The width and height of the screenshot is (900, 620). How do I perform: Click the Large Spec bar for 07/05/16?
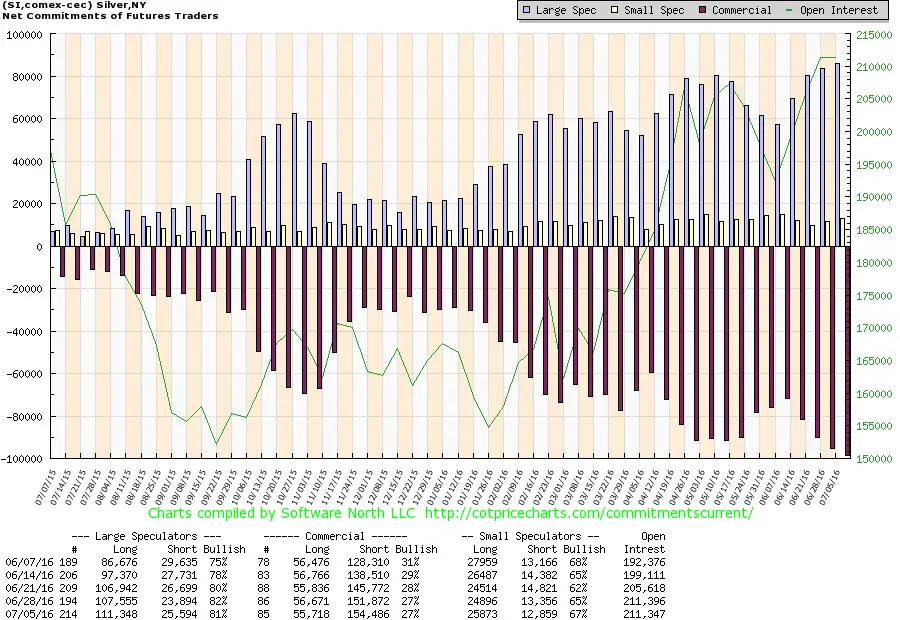tap(837, 155)
